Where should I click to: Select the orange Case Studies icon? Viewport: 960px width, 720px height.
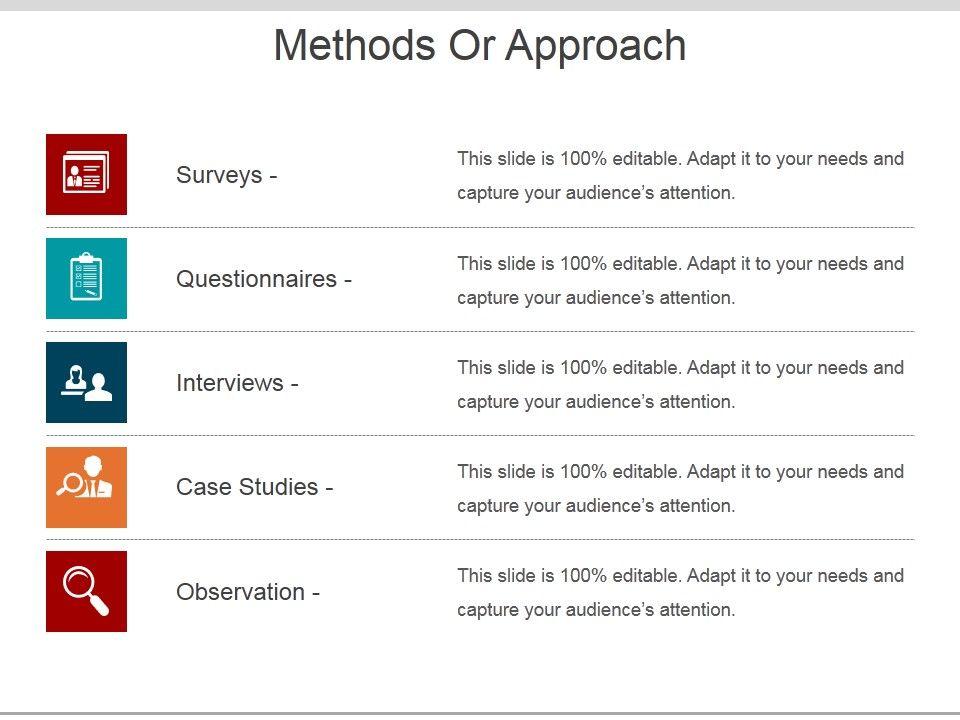[x=86, y=487]
